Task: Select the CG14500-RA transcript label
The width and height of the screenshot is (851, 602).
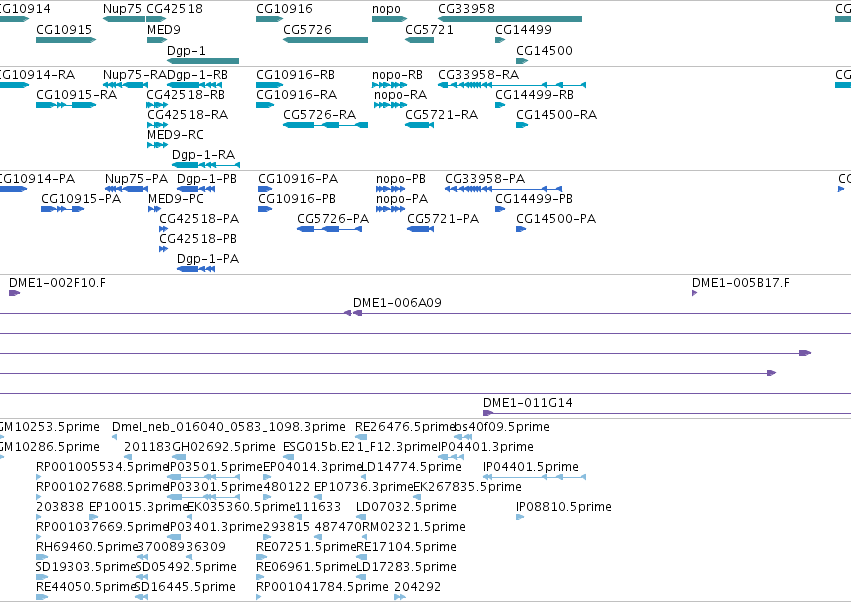Action: pyautogui.click(x=556, y=115)
